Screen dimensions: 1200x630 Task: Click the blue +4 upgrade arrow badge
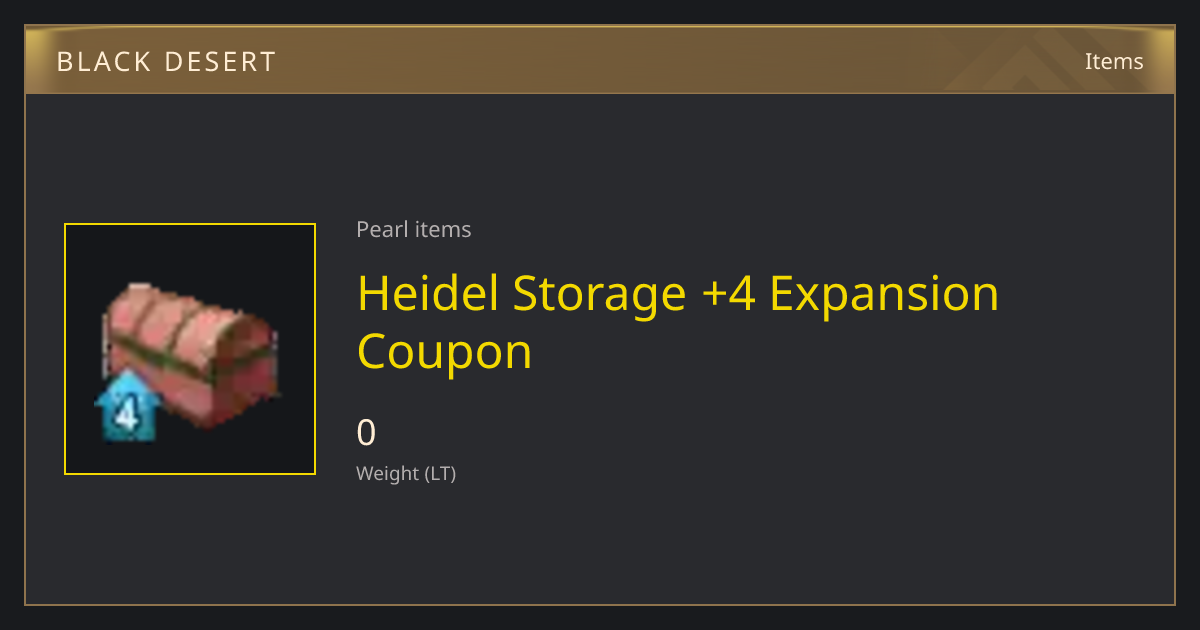pos(127,406)
